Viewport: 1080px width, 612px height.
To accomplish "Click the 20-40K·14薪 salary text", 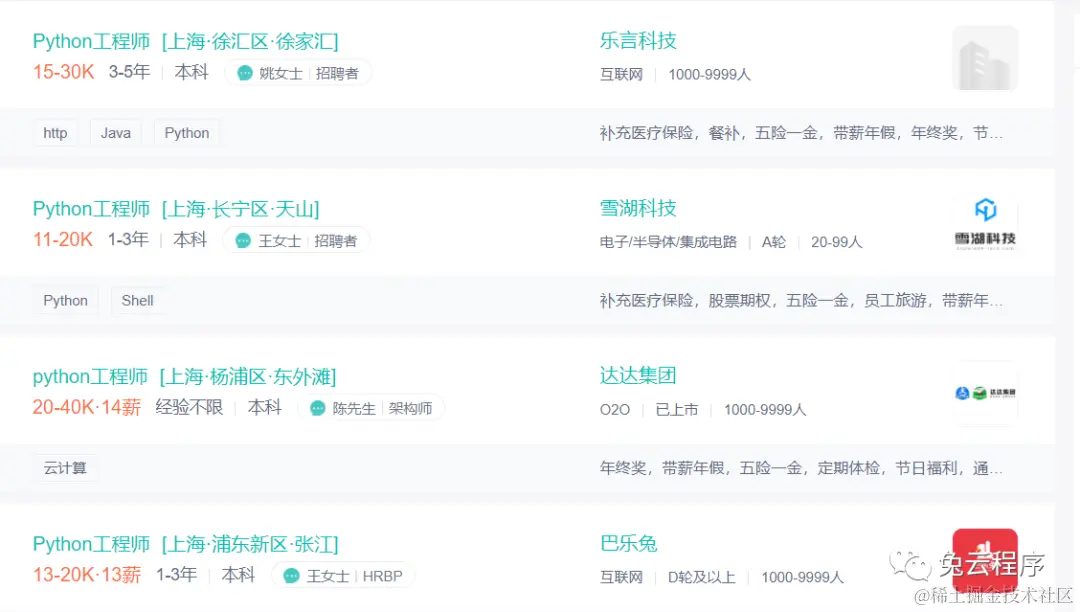I will click(x=87, y=407).
